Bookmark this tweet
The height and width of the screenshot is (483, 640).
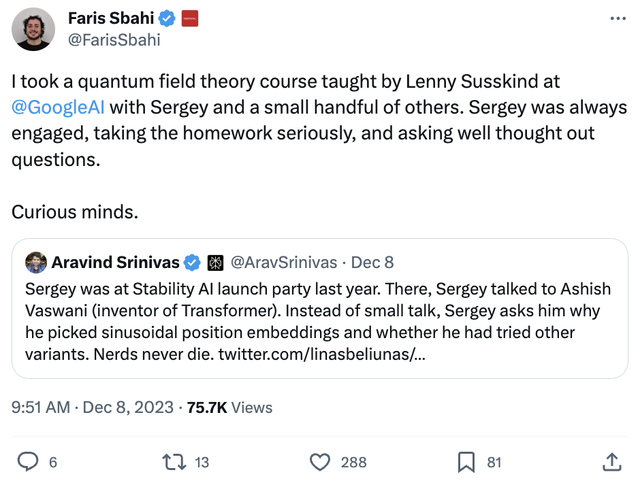(466, 462)
